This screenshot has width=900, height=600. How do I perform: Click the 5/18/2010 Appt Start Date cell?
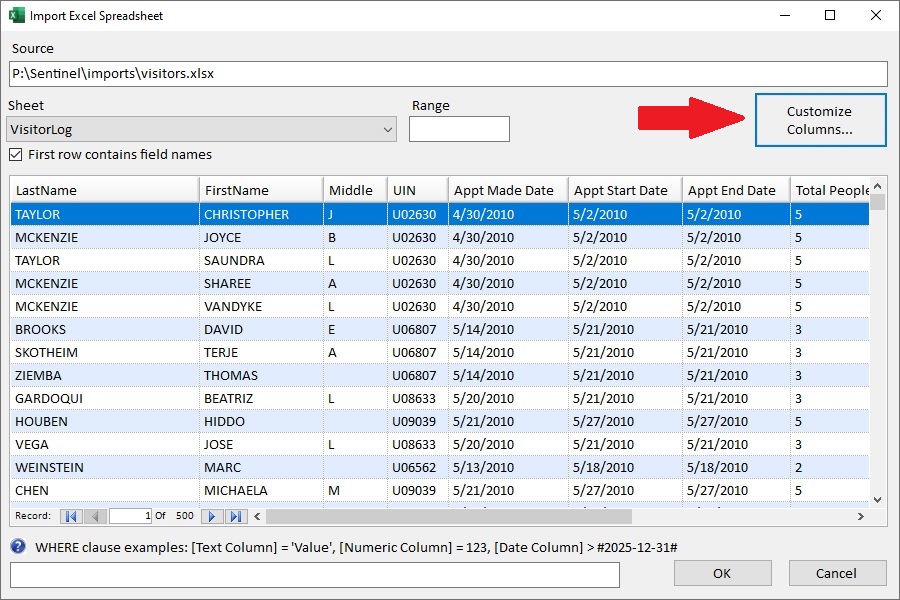click(625, 467)
